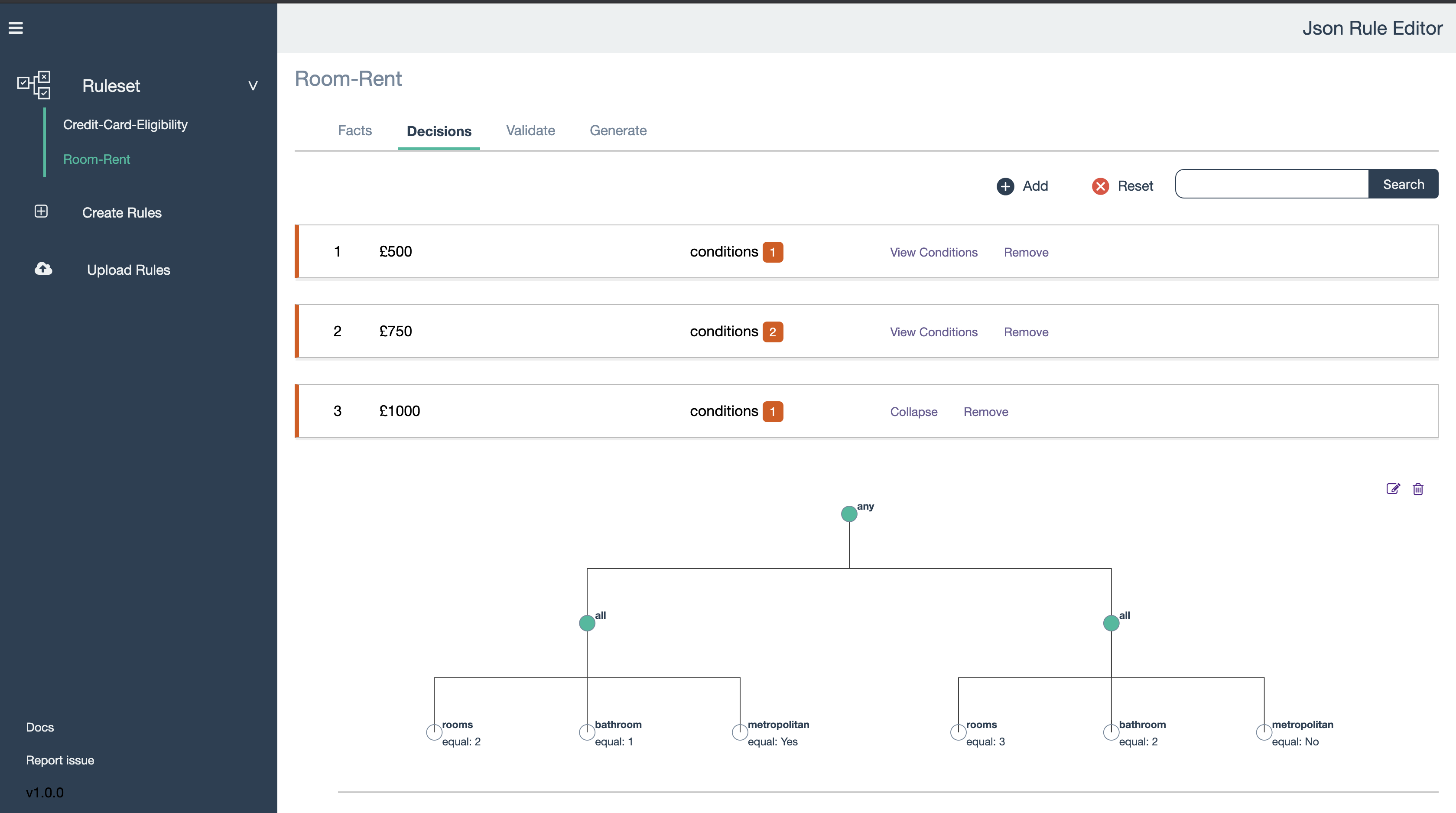Image resolution: width=1456 pixels, height=813 pixels.
Task: Click the trash icon above the tree
Action: tap(1417, 488)
